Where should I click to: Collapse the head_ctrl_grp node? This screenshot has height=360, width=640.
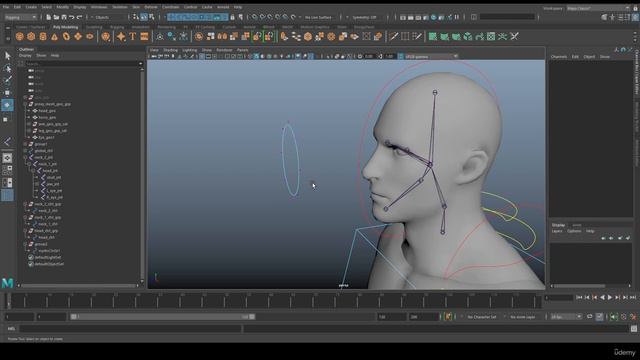click(x=25, y=231)
